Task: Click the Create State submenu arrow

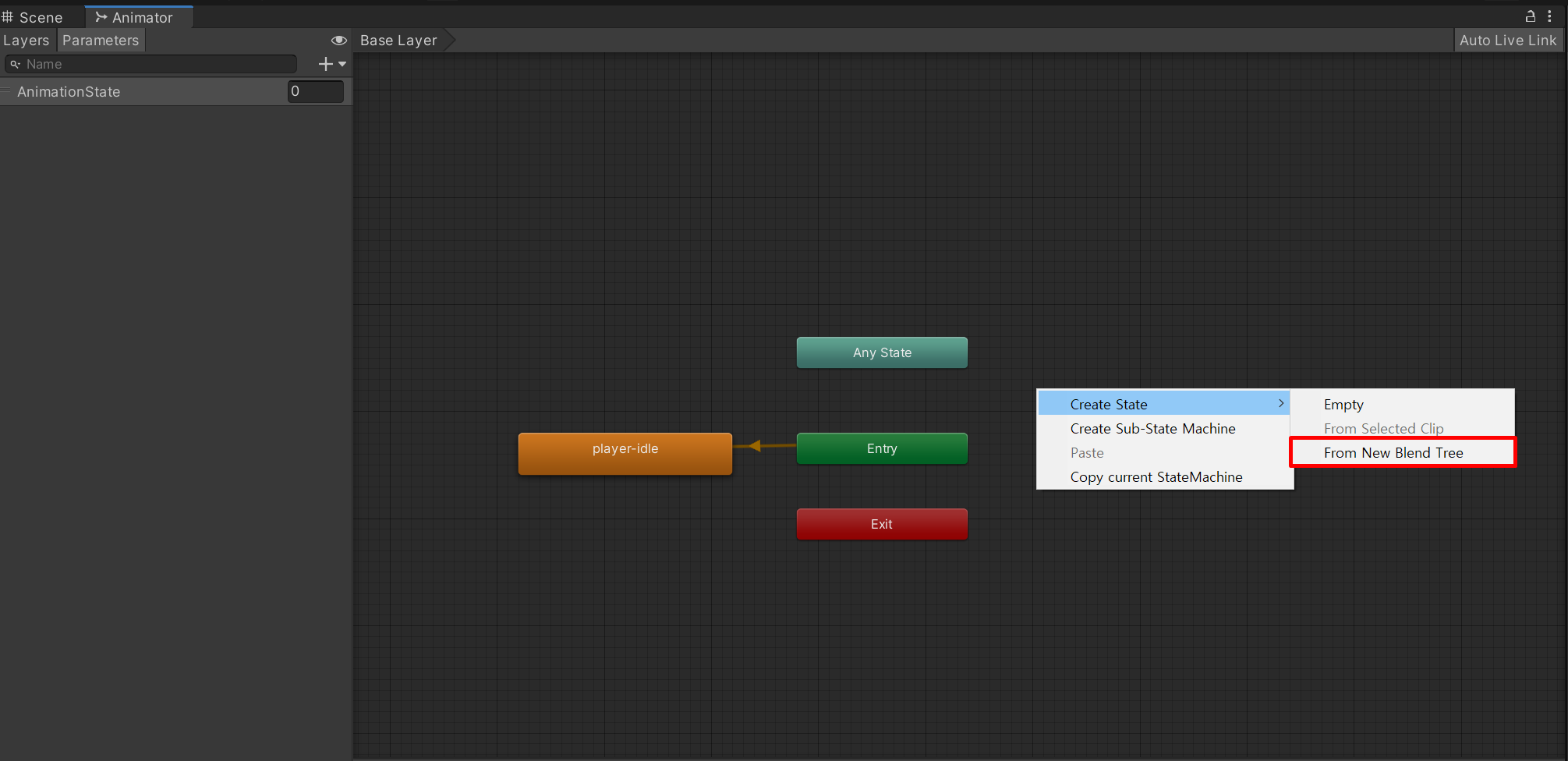Action: (1280, 404)
